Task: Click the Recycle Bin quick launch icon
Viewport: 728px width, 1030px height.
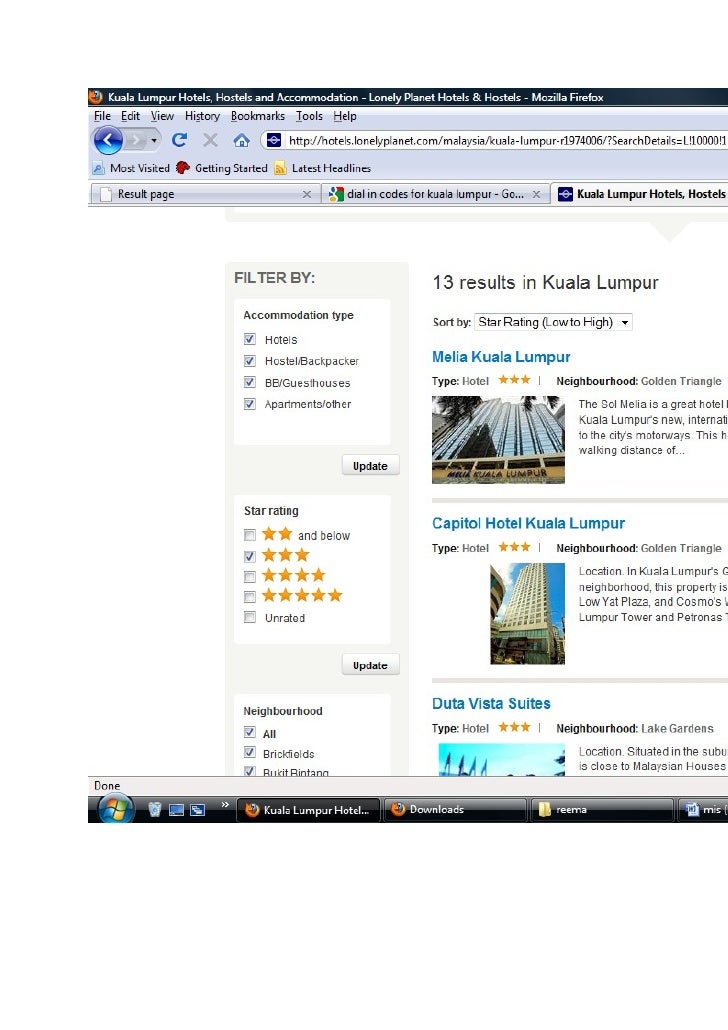Action: (x=155, y=809)
